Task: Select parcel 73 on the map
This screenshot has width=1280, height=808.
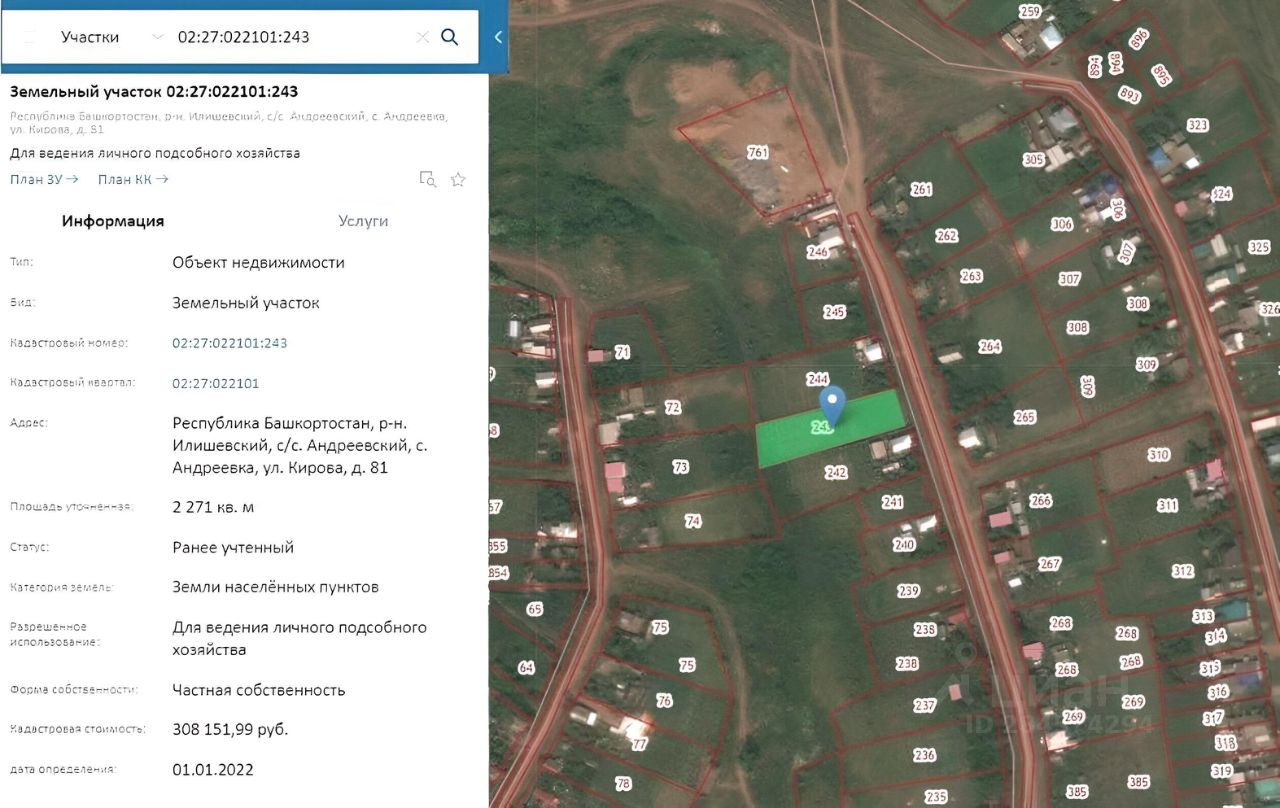Action: click(681, 467)
